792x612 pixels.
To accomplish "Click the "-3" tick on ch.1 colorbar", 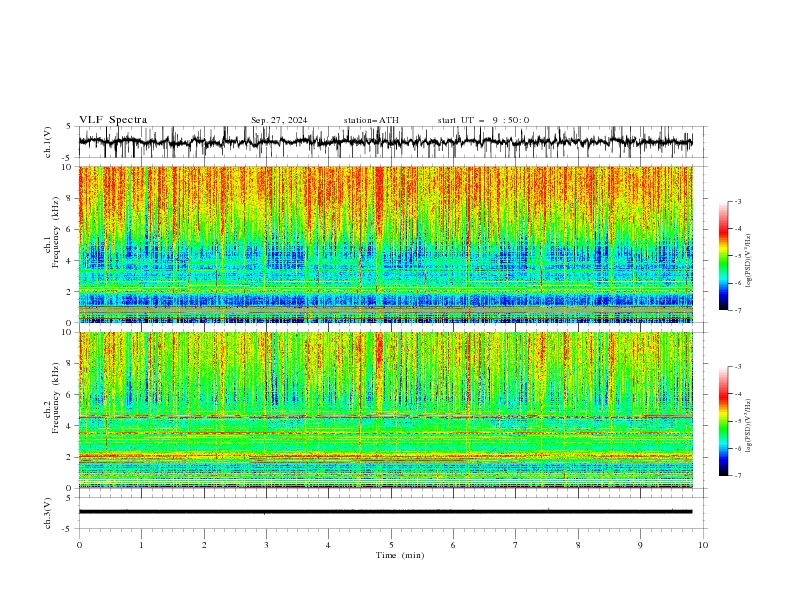I will click(738, 201).
